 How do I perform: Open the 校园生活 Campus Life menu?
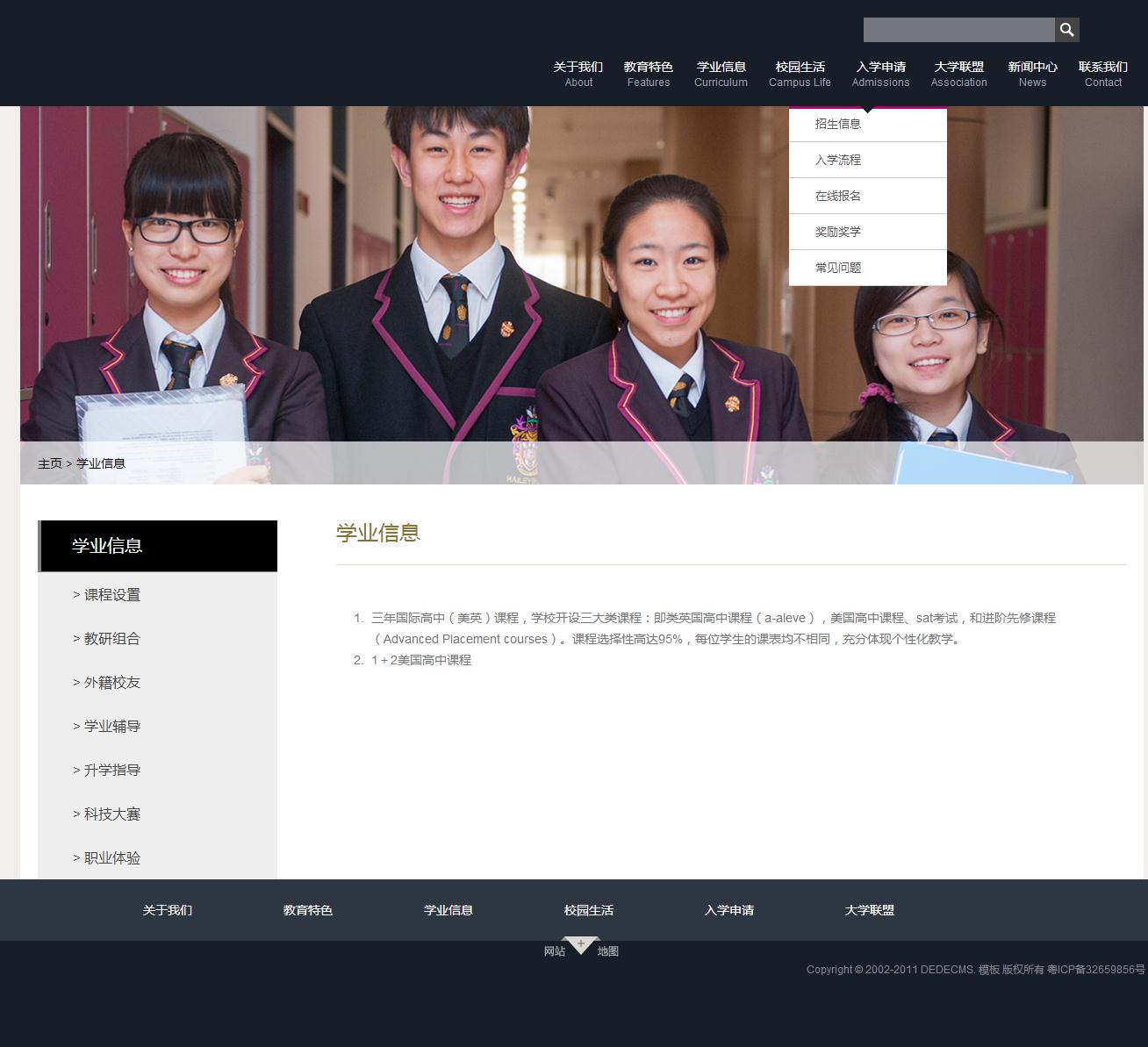point(800,74)
